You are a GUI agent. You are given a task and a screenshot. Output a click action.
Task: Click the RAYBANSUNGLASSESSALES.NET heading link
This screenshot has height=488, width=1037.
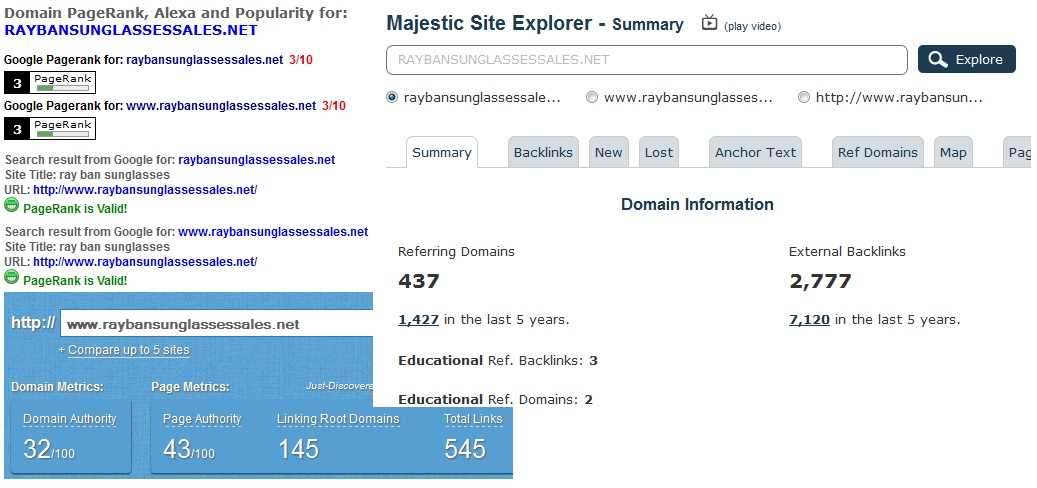point(131,30)
